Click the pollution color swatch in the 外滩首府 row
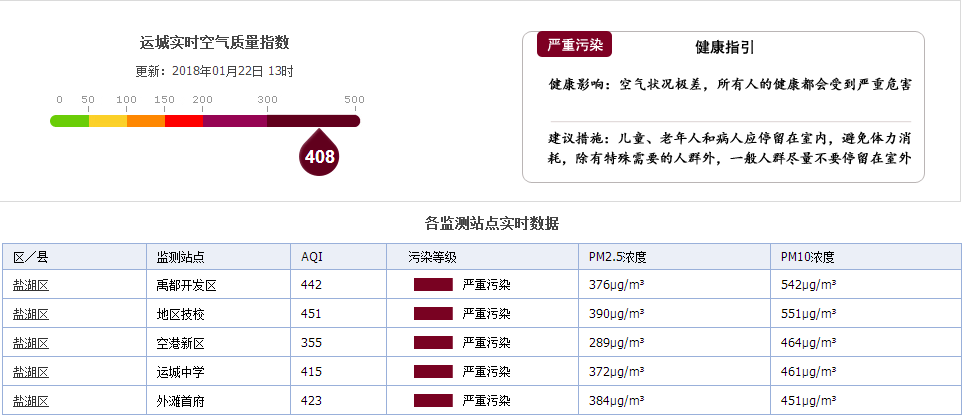Screen dimensions: 966x417 point(433,401)
